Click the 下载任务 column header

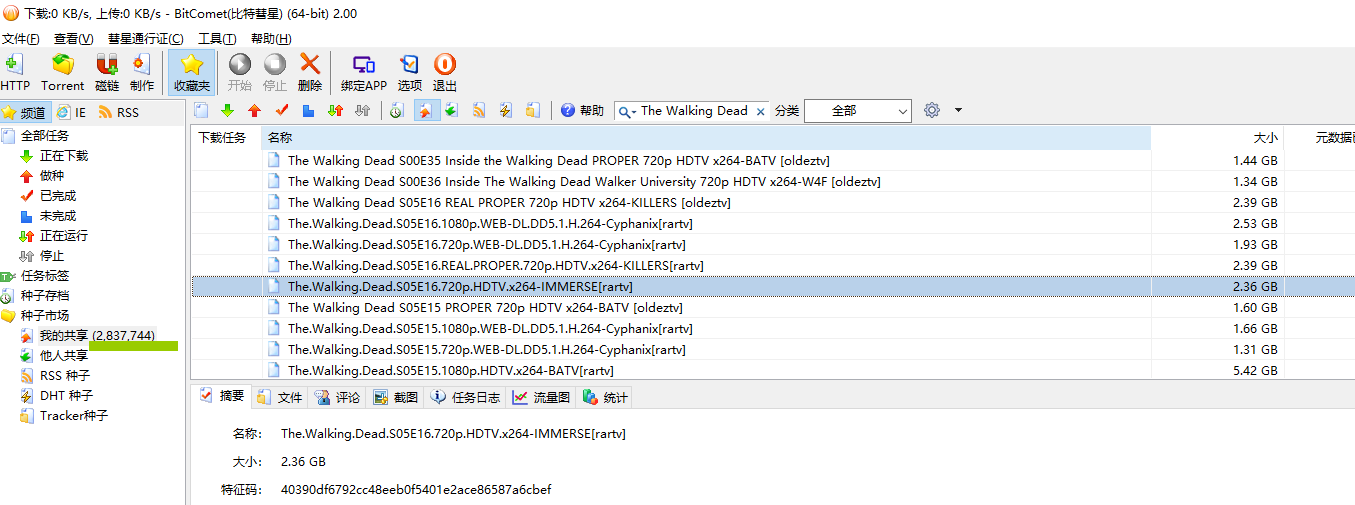(x=225, y=138)
